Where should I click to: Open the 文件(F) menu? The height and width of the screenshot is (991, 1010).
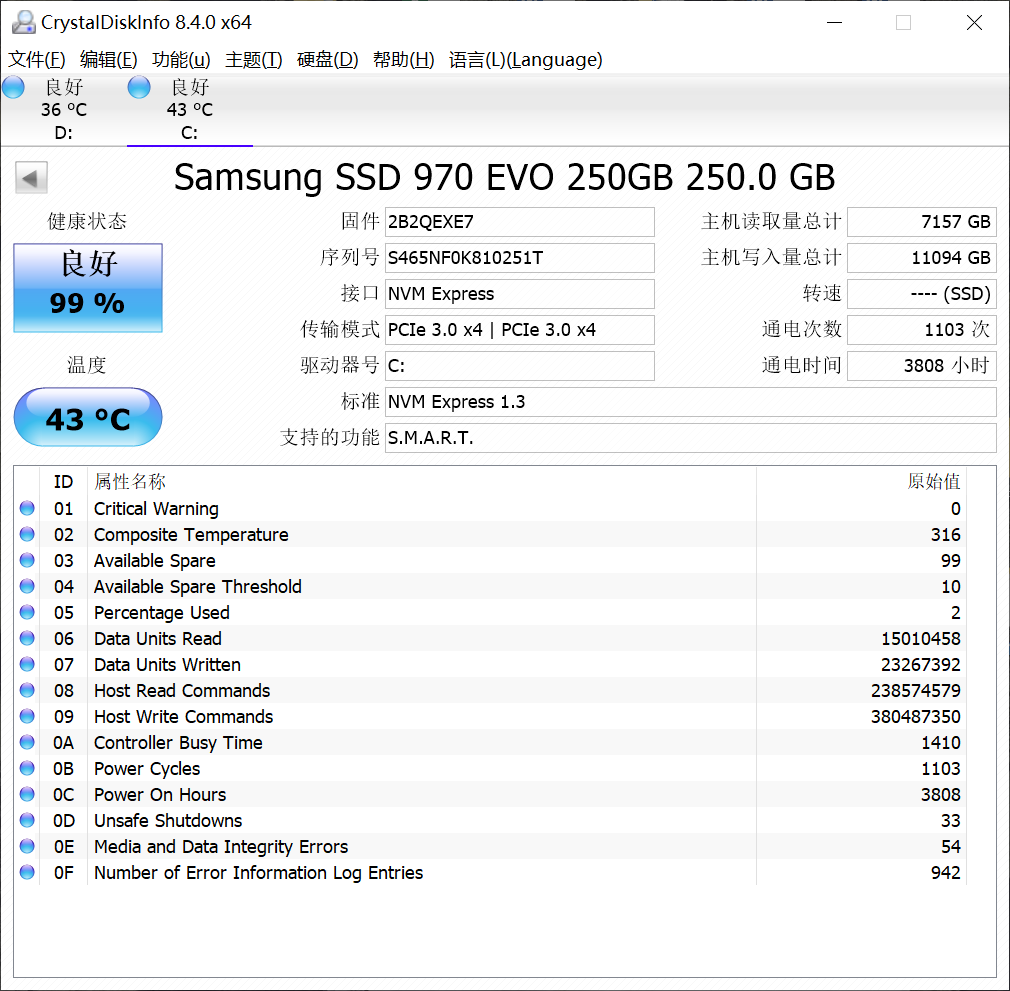tap(37, 60)
